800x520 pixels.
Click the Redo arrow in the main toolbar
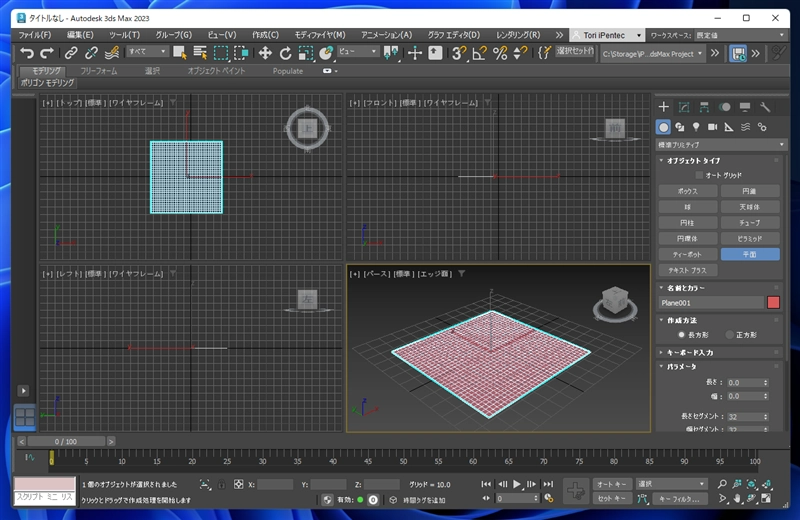47,53
